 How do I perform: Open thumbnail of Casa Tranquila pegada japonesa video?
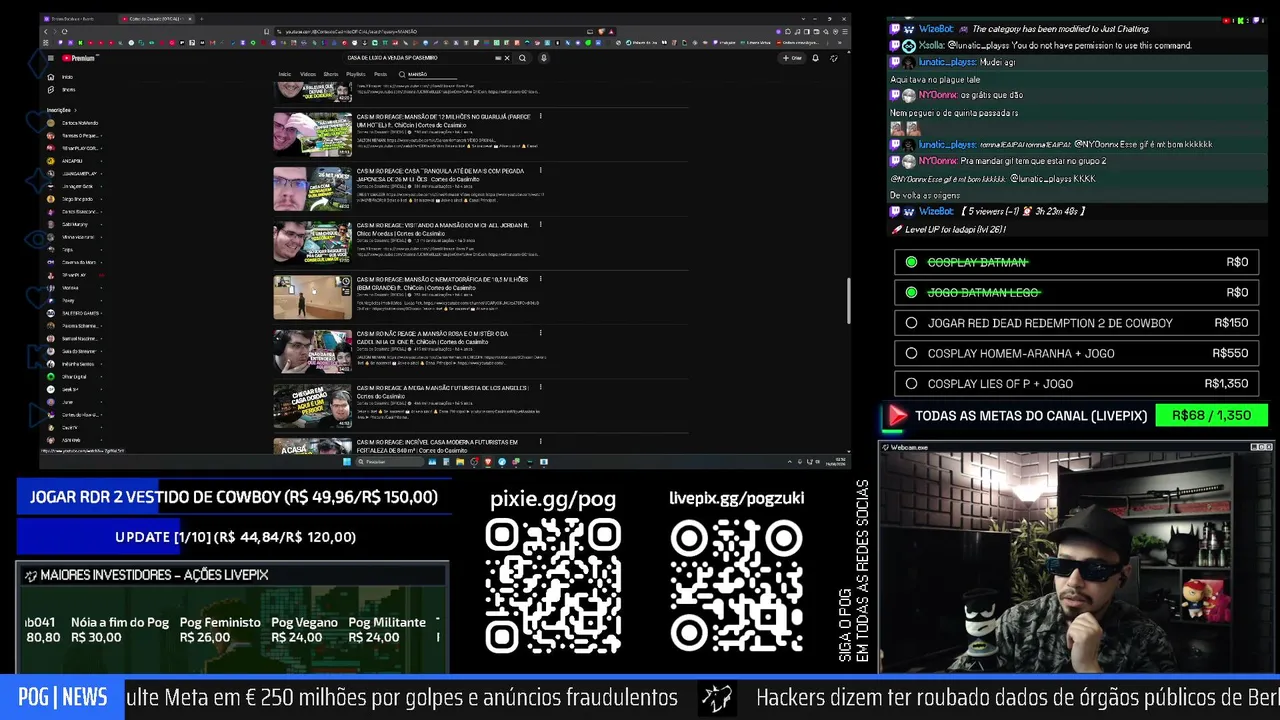click(312, 188)
